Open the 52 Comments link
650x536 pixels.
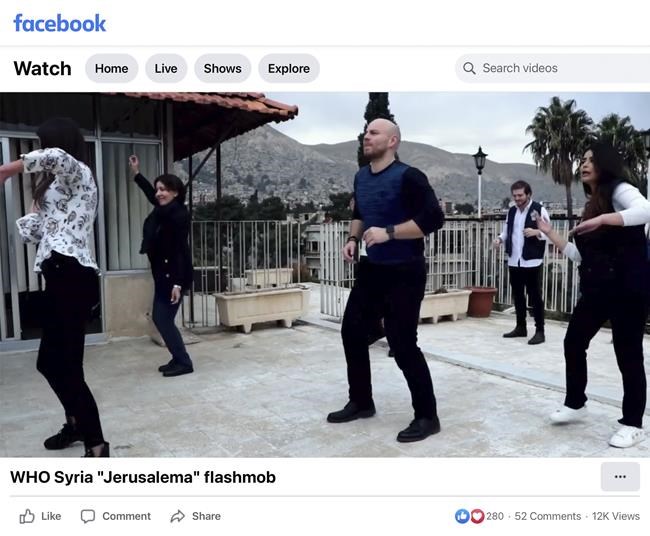coord(548,516)
